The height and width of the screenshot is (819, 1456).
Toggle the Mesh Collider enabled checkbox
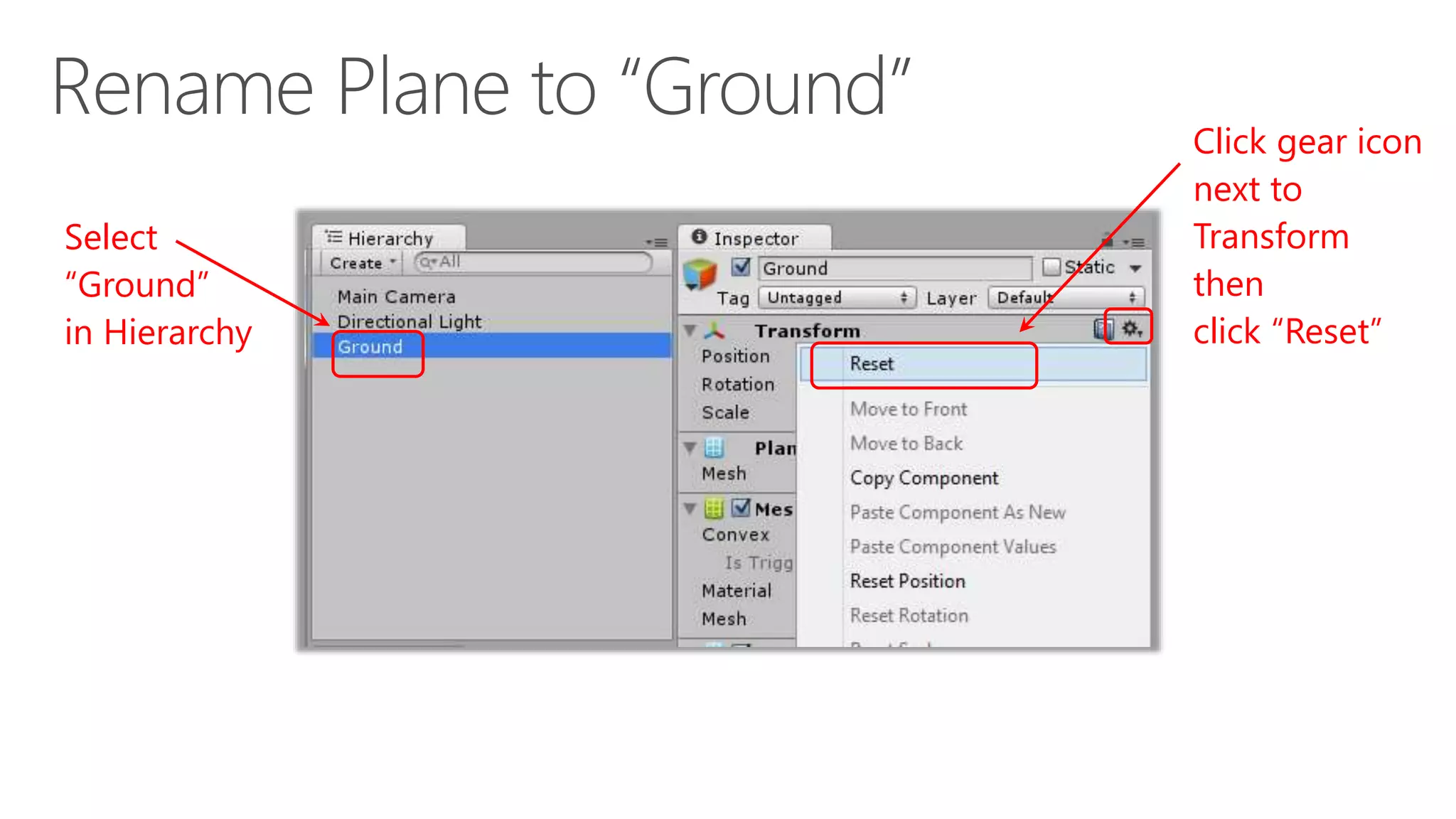pyautogui.click(x=741, y=508)
